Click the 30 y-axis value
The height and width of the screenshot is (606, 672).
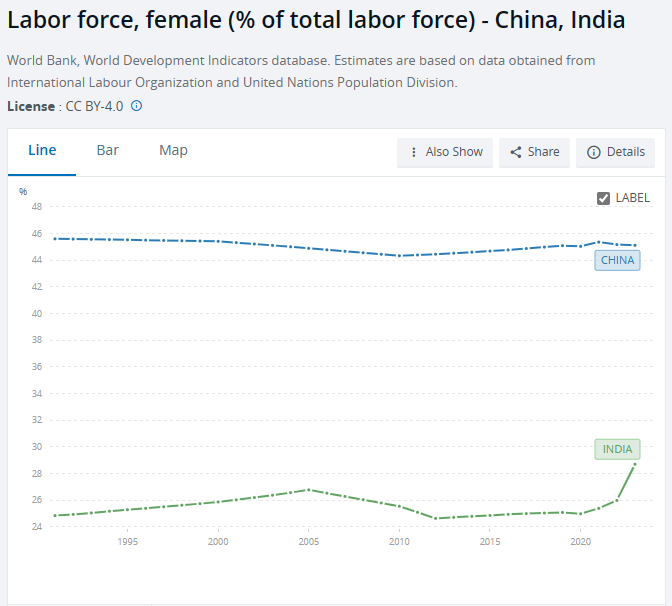37,447
